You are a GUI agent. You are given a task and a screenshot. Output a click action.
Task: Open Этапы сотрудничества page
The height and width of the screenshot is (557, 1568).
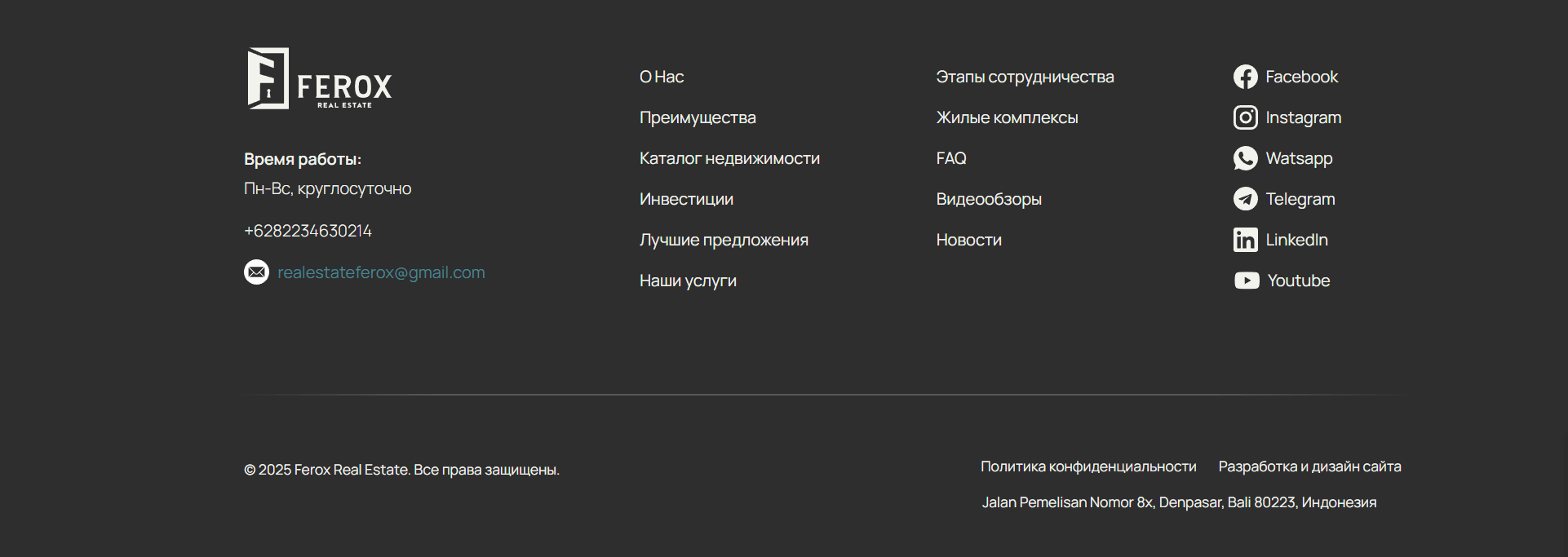coord(1025,77)
